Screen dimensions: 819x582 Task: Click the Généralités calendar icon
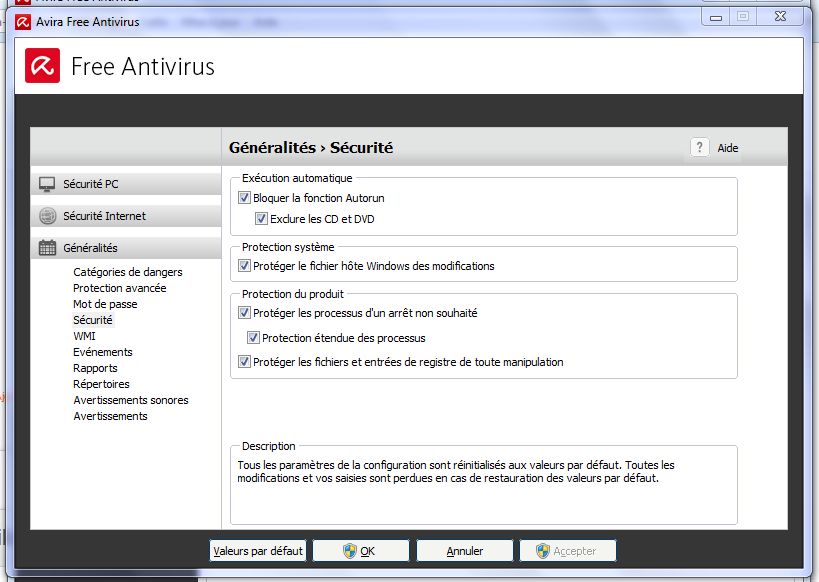pos(47,248)
